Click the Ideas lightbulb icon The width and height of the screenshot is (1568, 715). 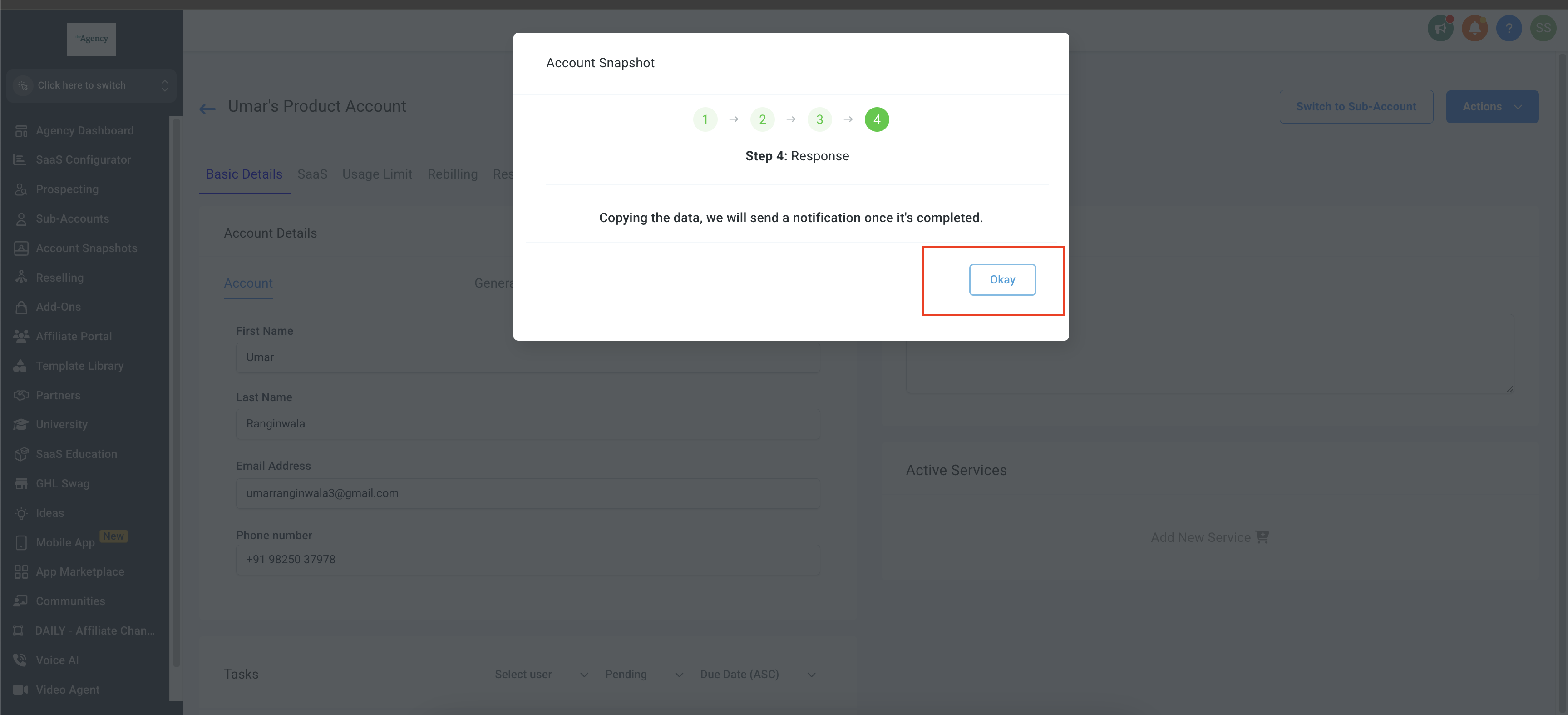click(21, 513)
